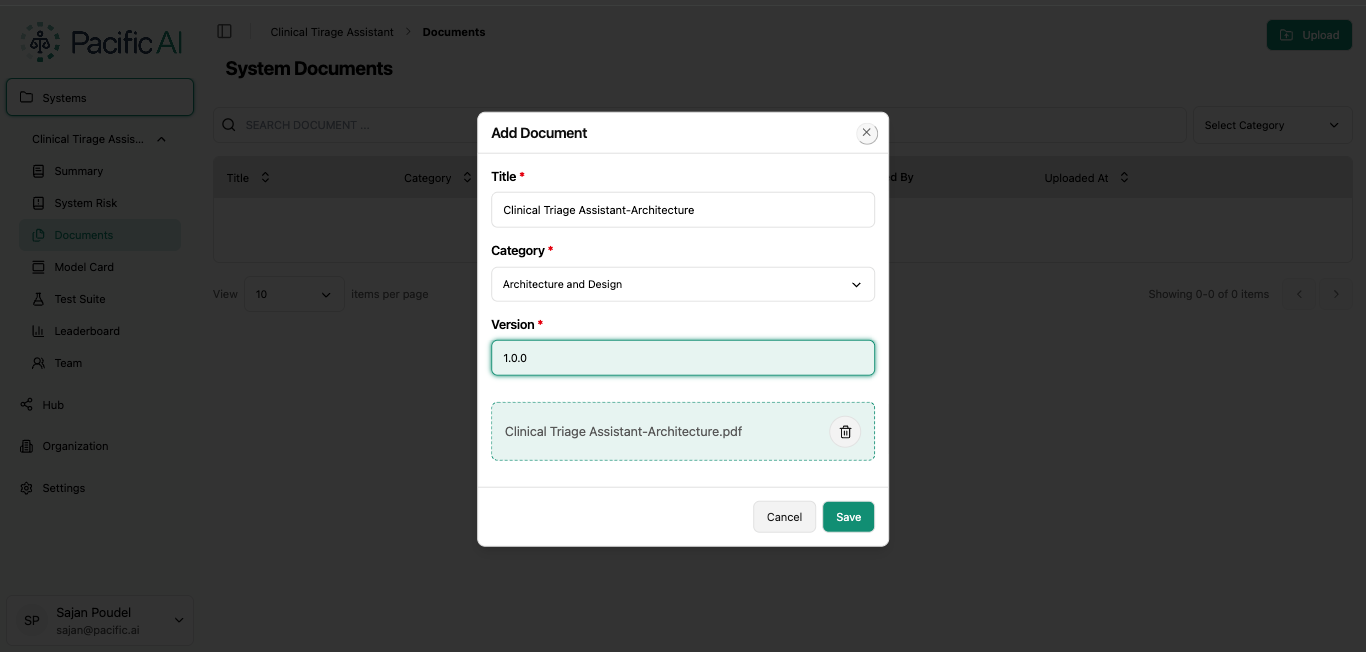
Task: Open the Select Category filter dropdown
Action: (x=1271, y=124)
